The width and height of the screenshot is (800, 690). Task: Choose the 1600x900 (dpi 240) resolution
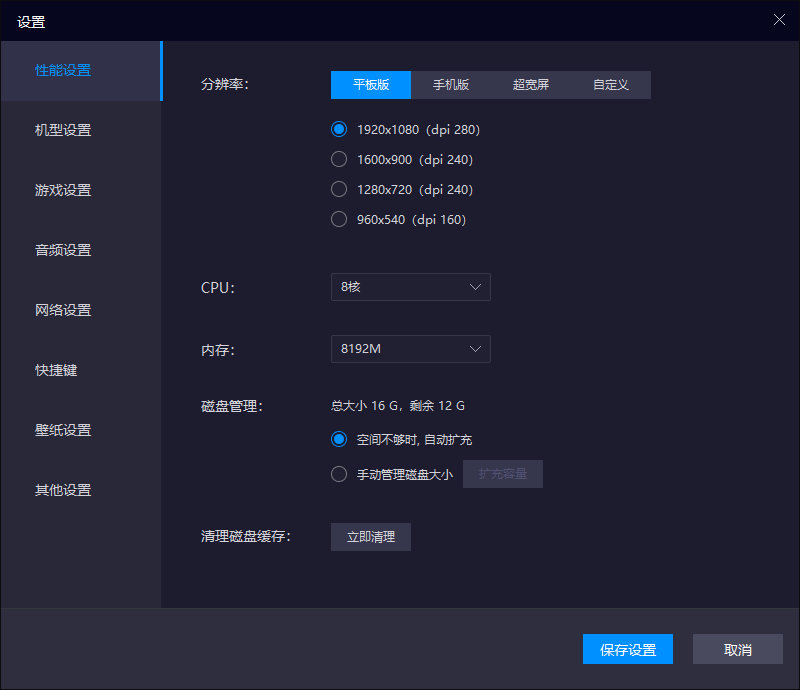[x=339, y=159]
